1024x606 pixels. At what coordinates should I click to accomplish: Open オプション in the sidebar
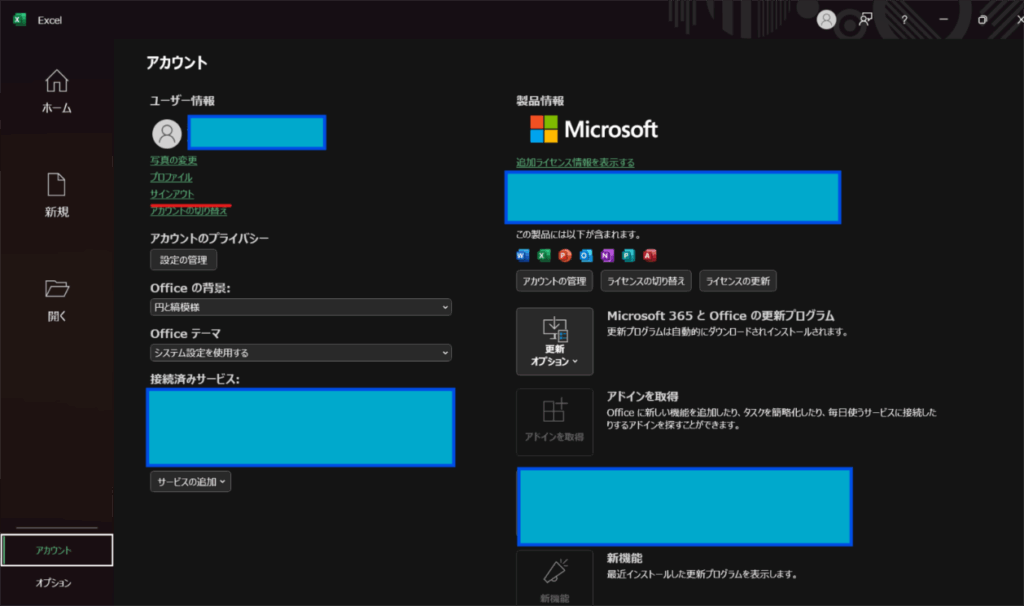pyautogui.click(x=54, y=582)
